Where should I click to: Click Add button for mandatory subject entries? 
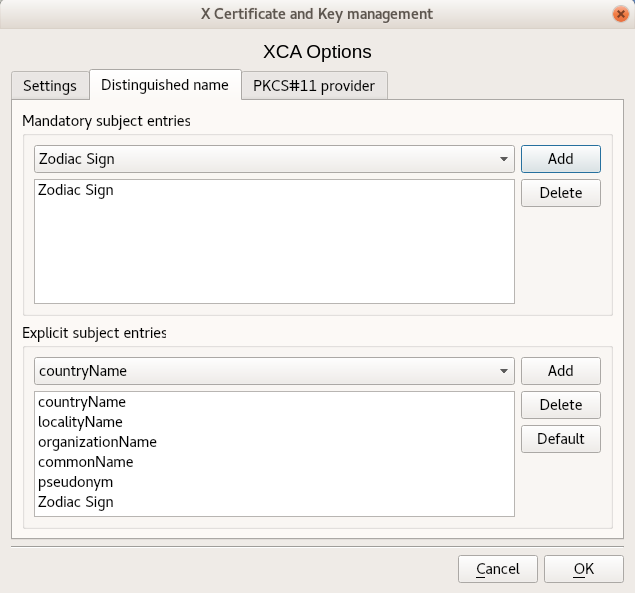coord(560,159)
